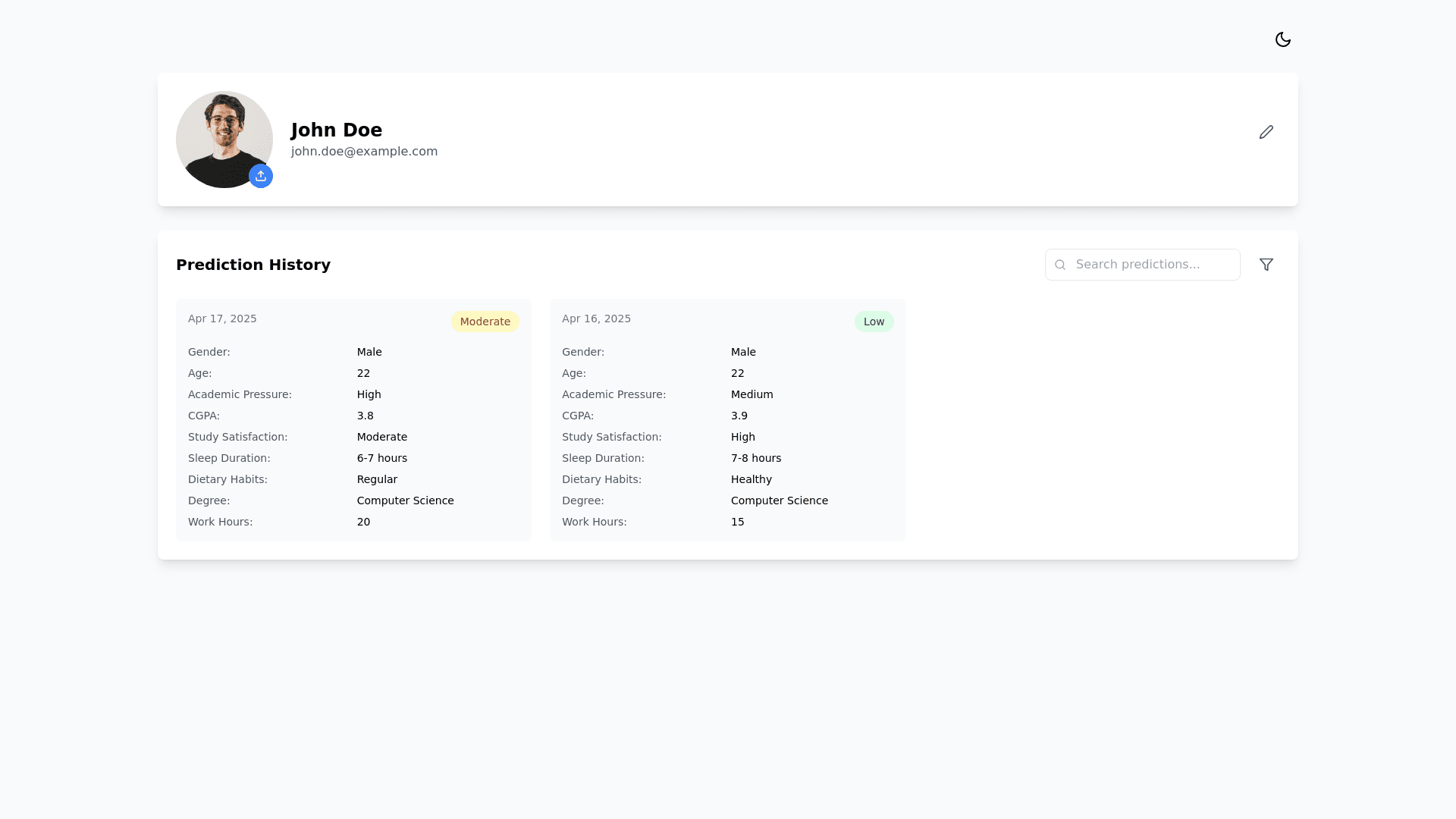Click Academic Pressure value Medium
Viewport: 1456px width, 819px height.
[752, 394]
